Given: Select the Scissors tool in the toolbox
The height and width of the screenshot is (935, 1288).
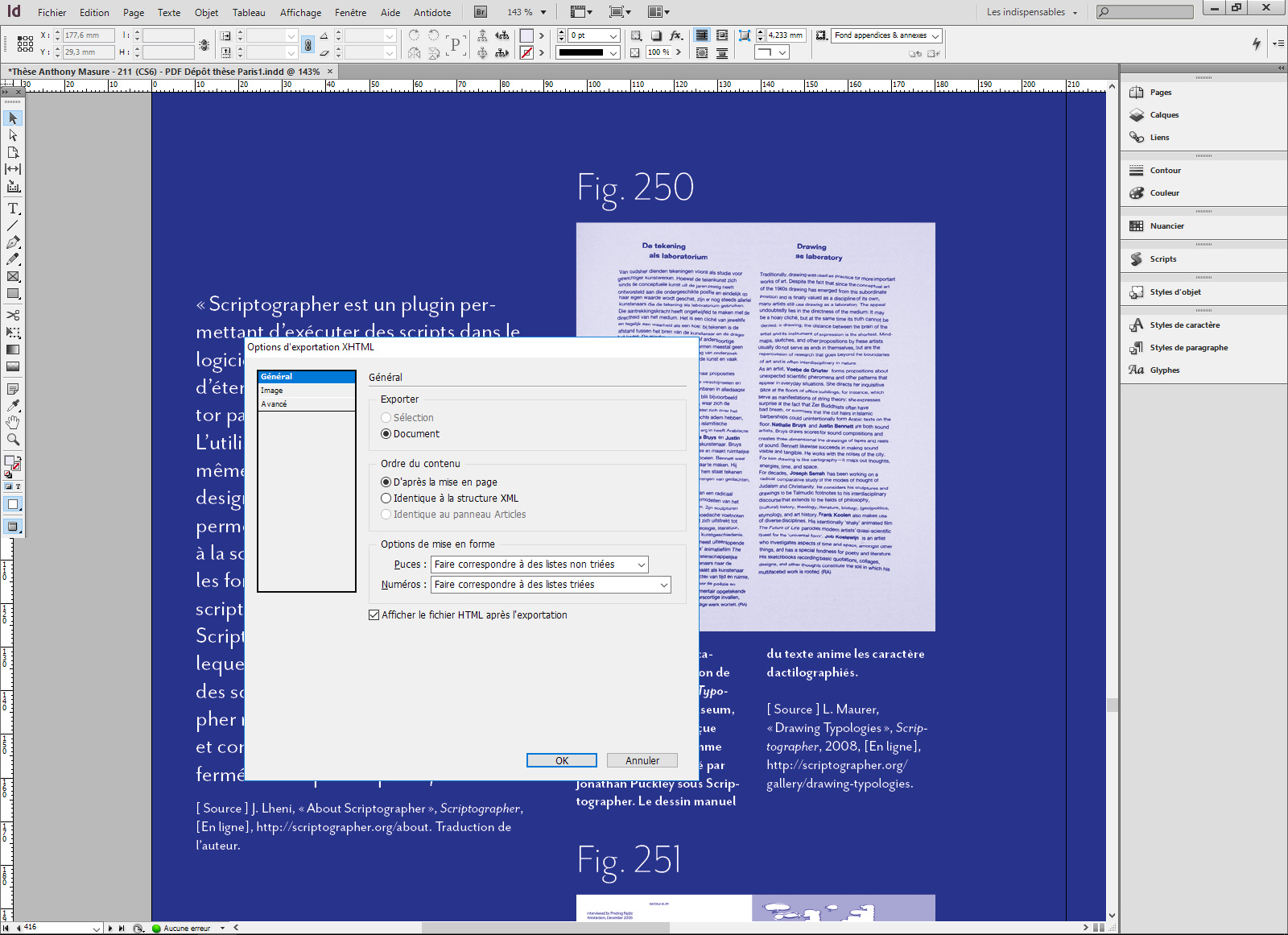Looking at the screenshot, I should coord(13,315).
